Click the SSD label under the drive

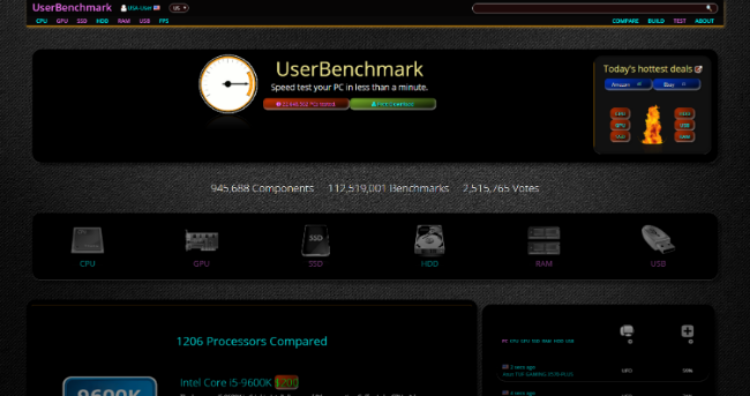(x=315, y=264)
